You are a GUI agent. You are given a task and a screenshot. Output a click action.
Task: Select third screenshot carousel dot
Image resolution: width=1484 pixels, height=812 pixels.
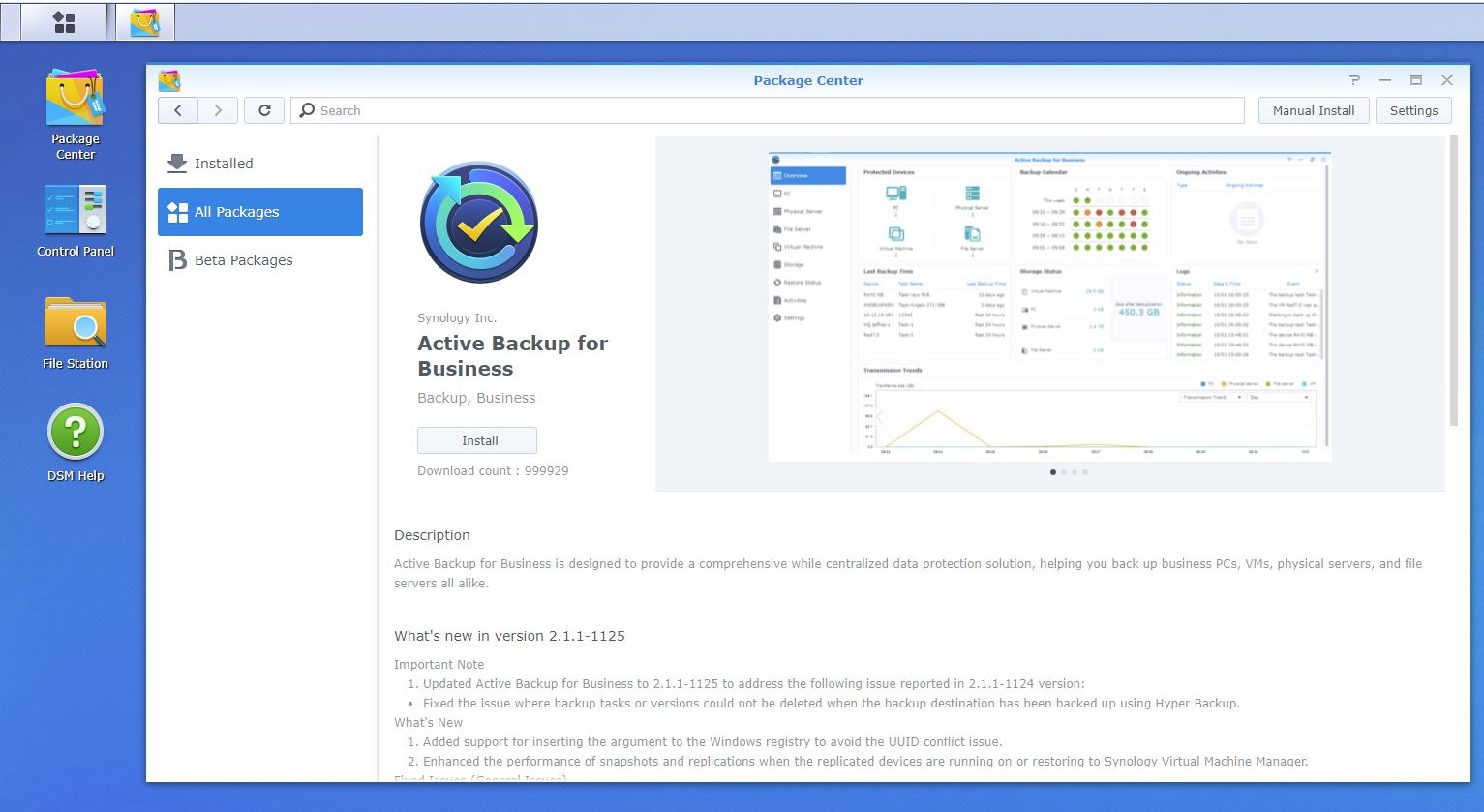click(x=1075, y=472)
